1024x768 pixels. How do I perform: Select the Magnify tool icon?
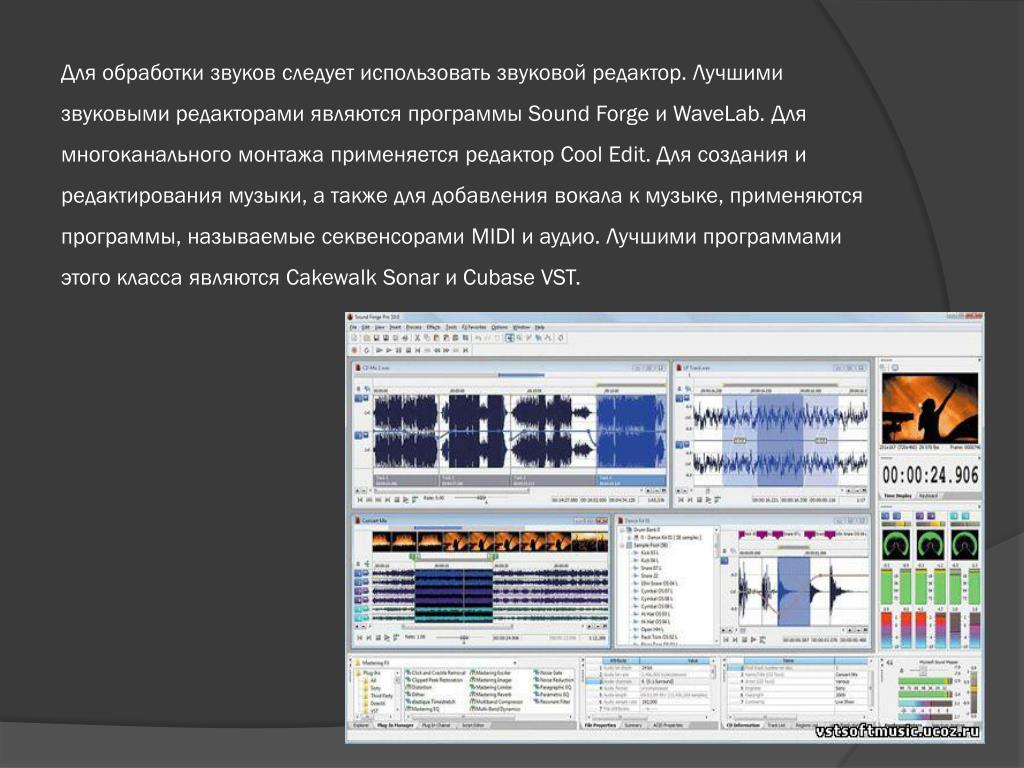(x=519, y=338)
